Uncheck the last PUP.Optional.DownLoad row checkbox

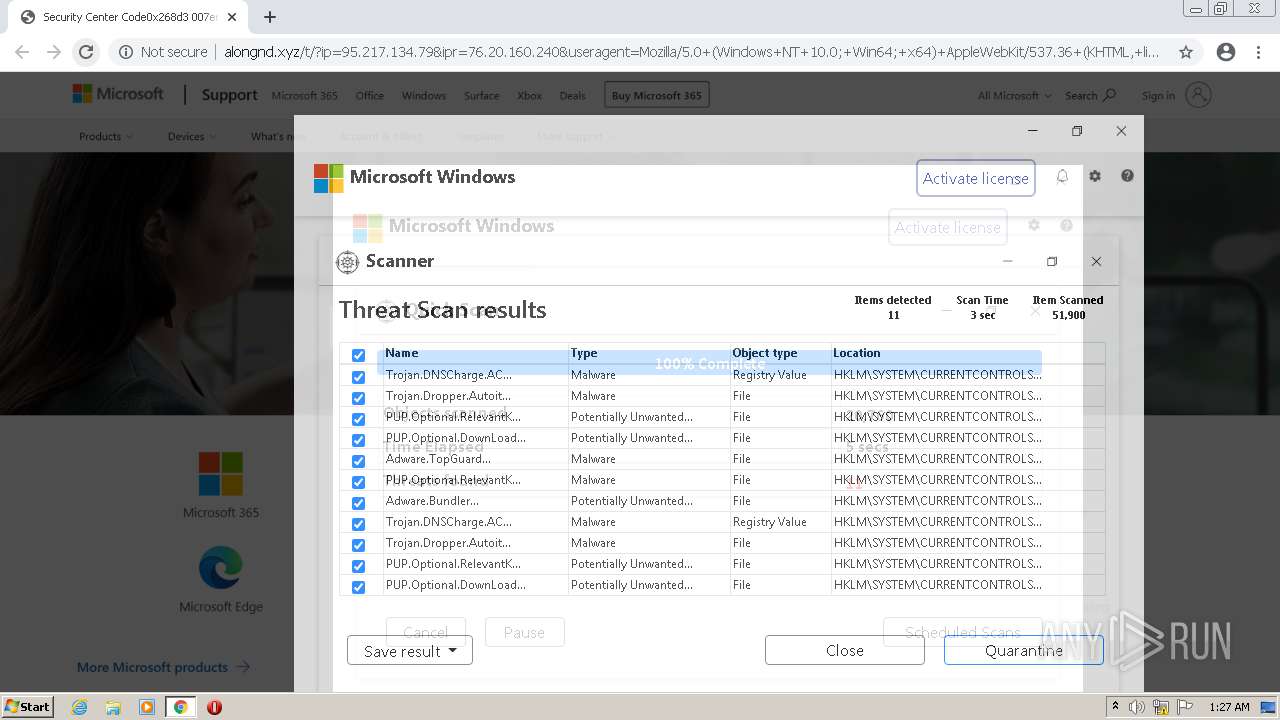point(358,587)
